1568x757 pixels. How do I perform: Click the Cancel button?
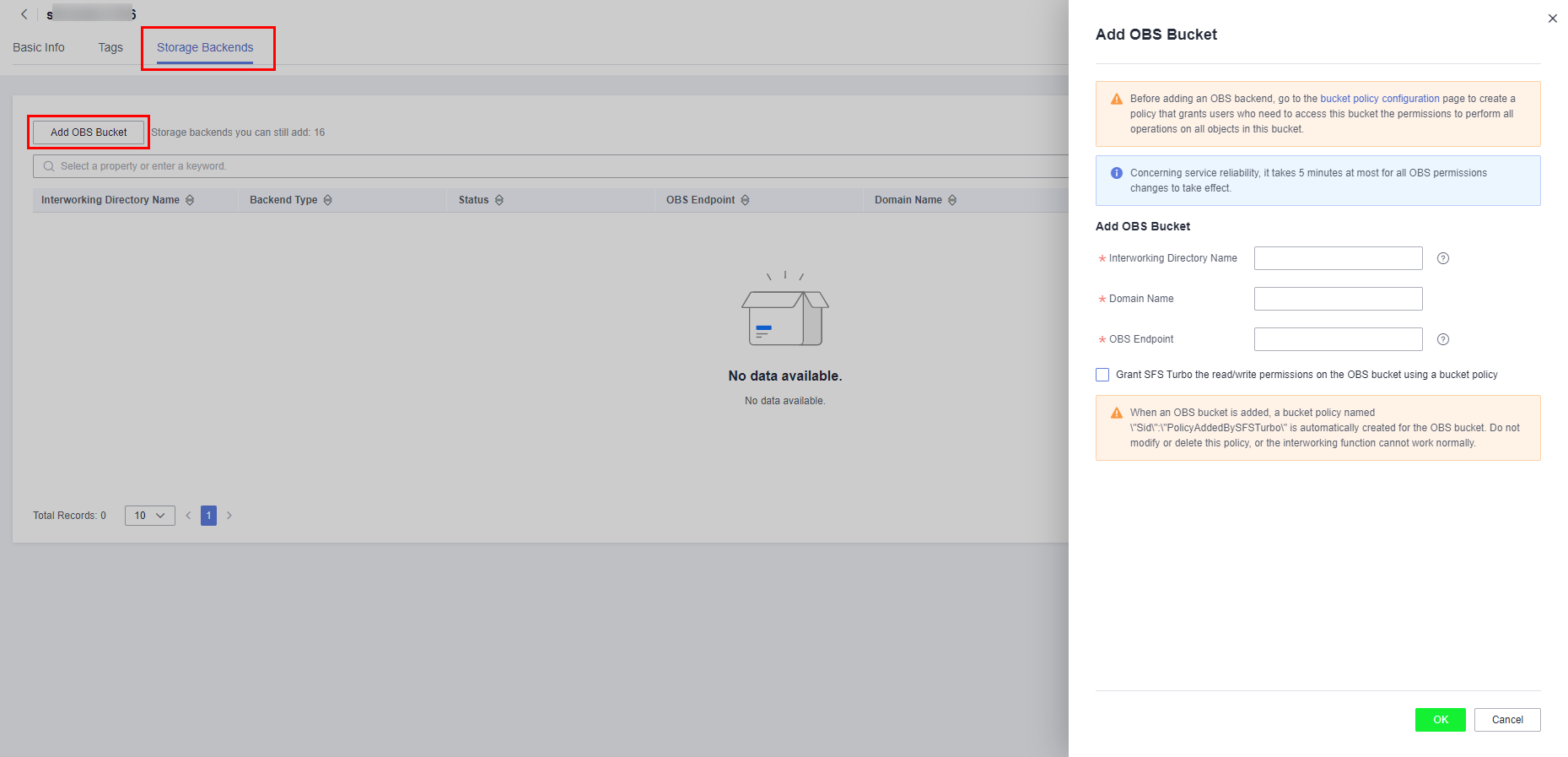(1507, 720)
